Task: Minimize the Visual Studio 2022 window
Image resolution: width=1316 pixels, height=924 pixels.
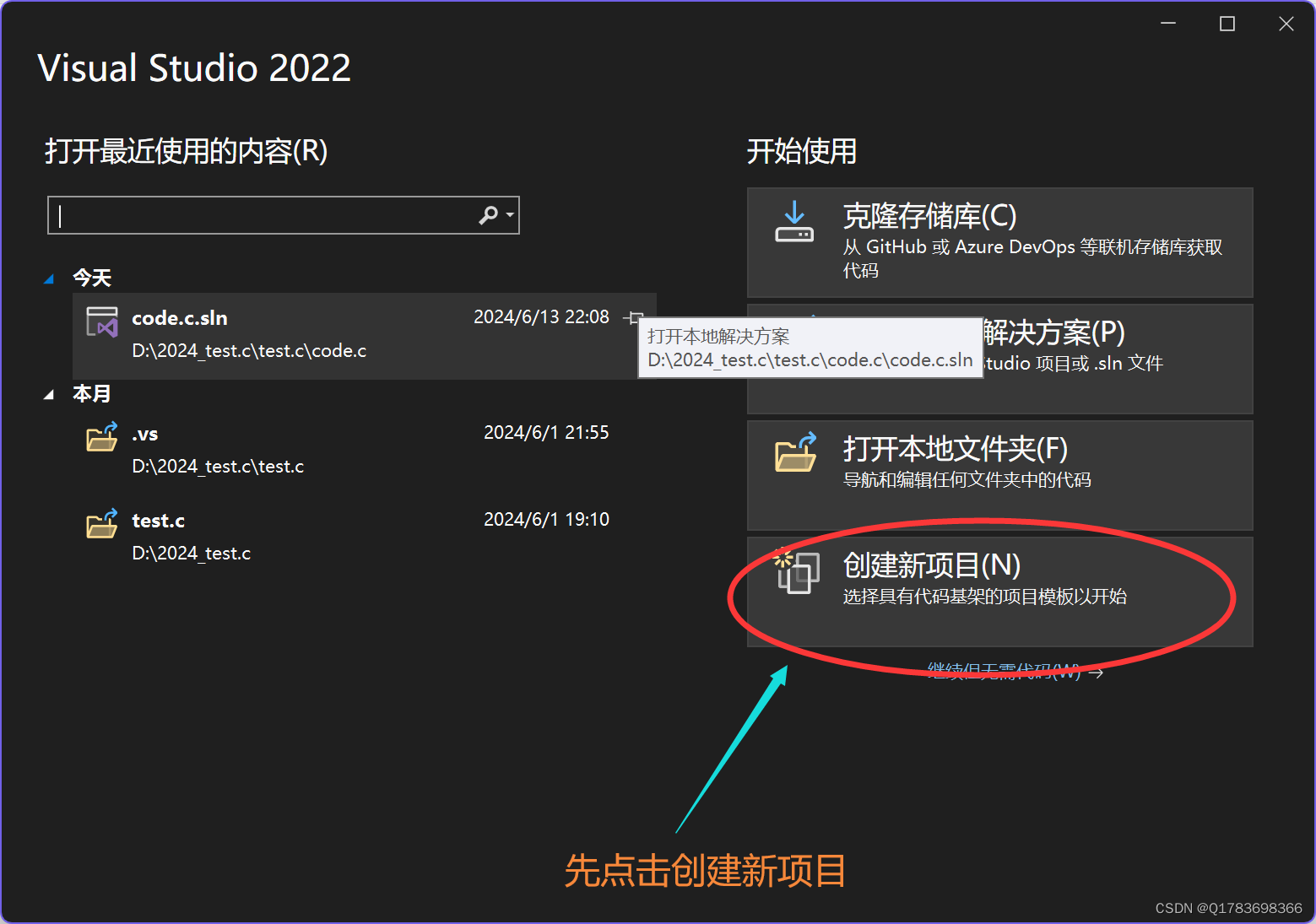Action: click(x=1168, y=24)
